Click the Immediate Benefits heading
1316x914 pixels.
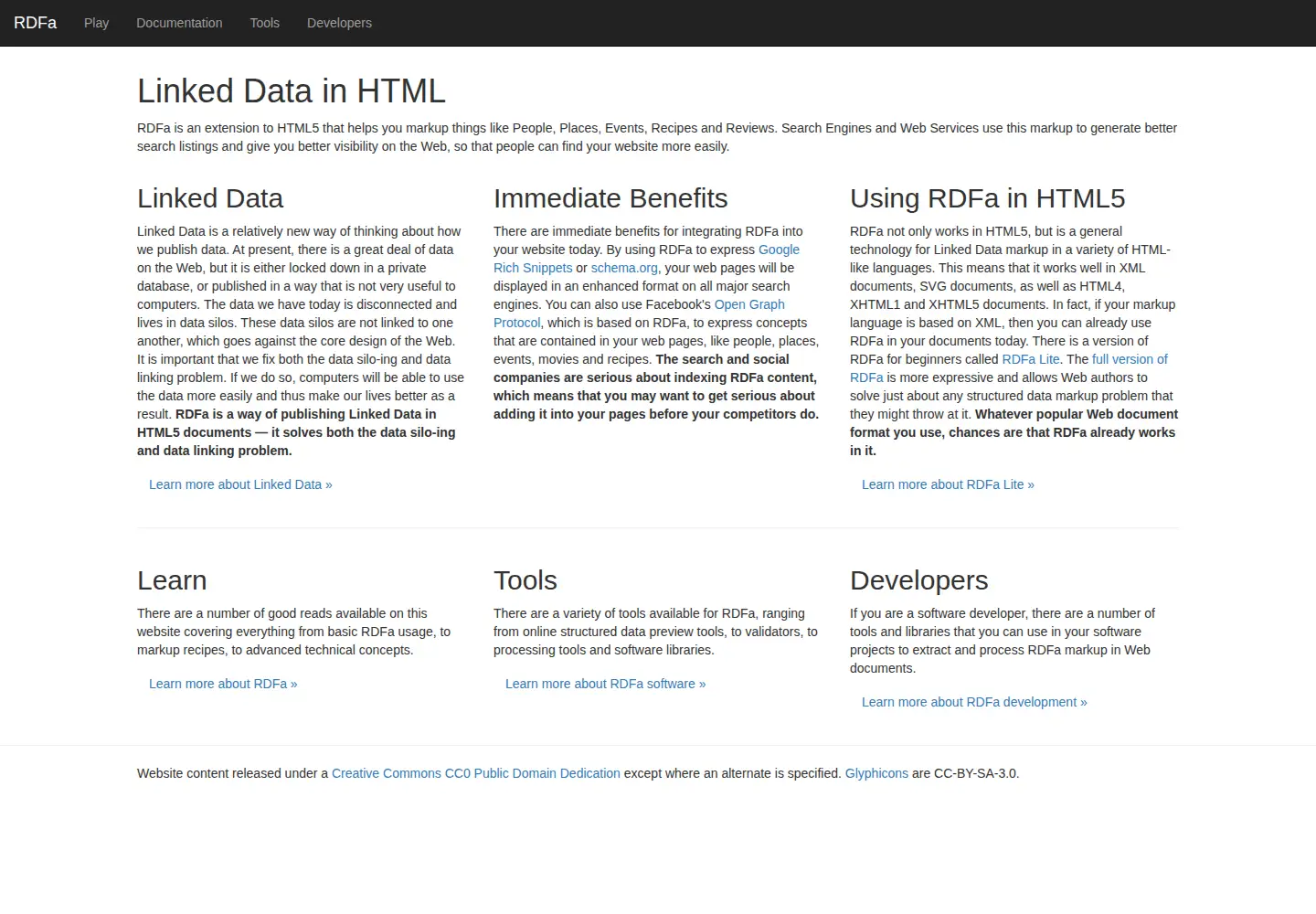coord(610,198)
